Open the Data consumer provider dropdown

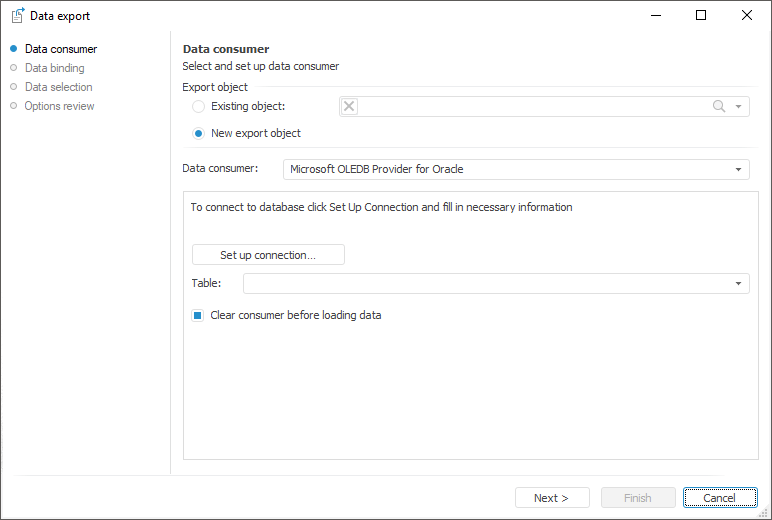738,169
